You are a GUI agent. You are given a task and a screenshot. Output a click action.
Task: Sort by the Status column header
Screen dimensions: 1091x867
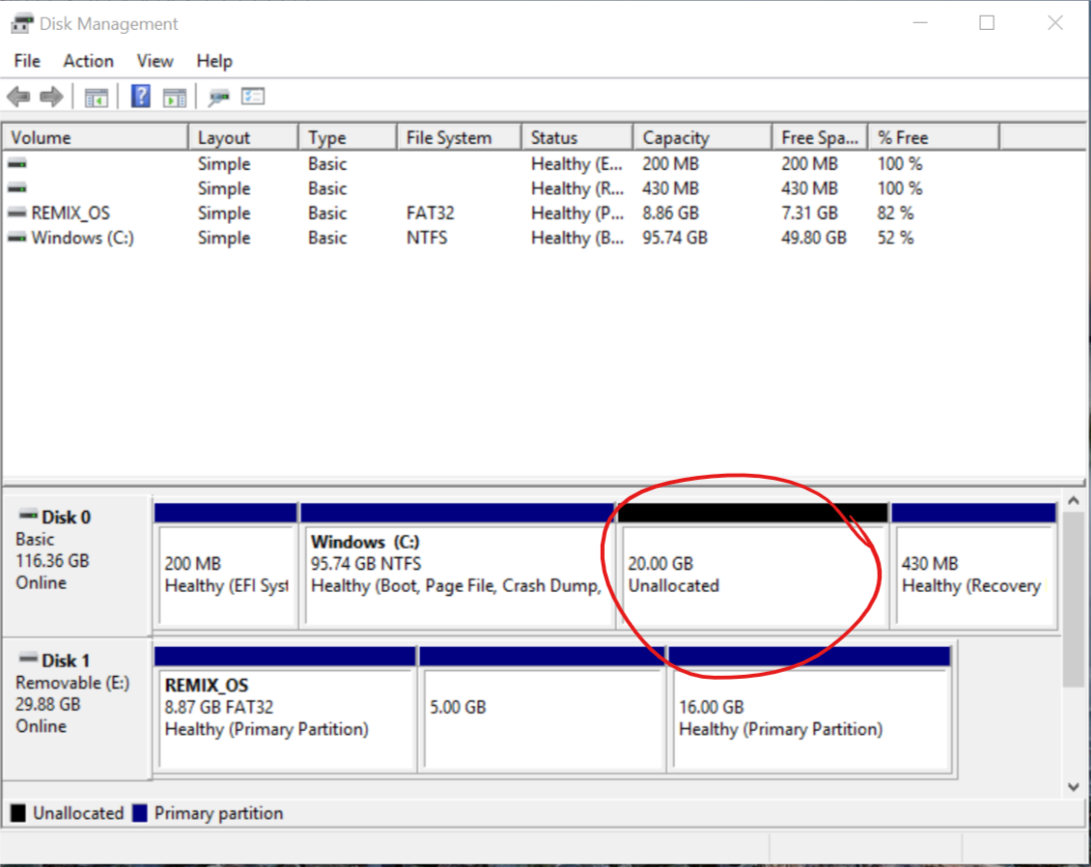tap(578, 137)
